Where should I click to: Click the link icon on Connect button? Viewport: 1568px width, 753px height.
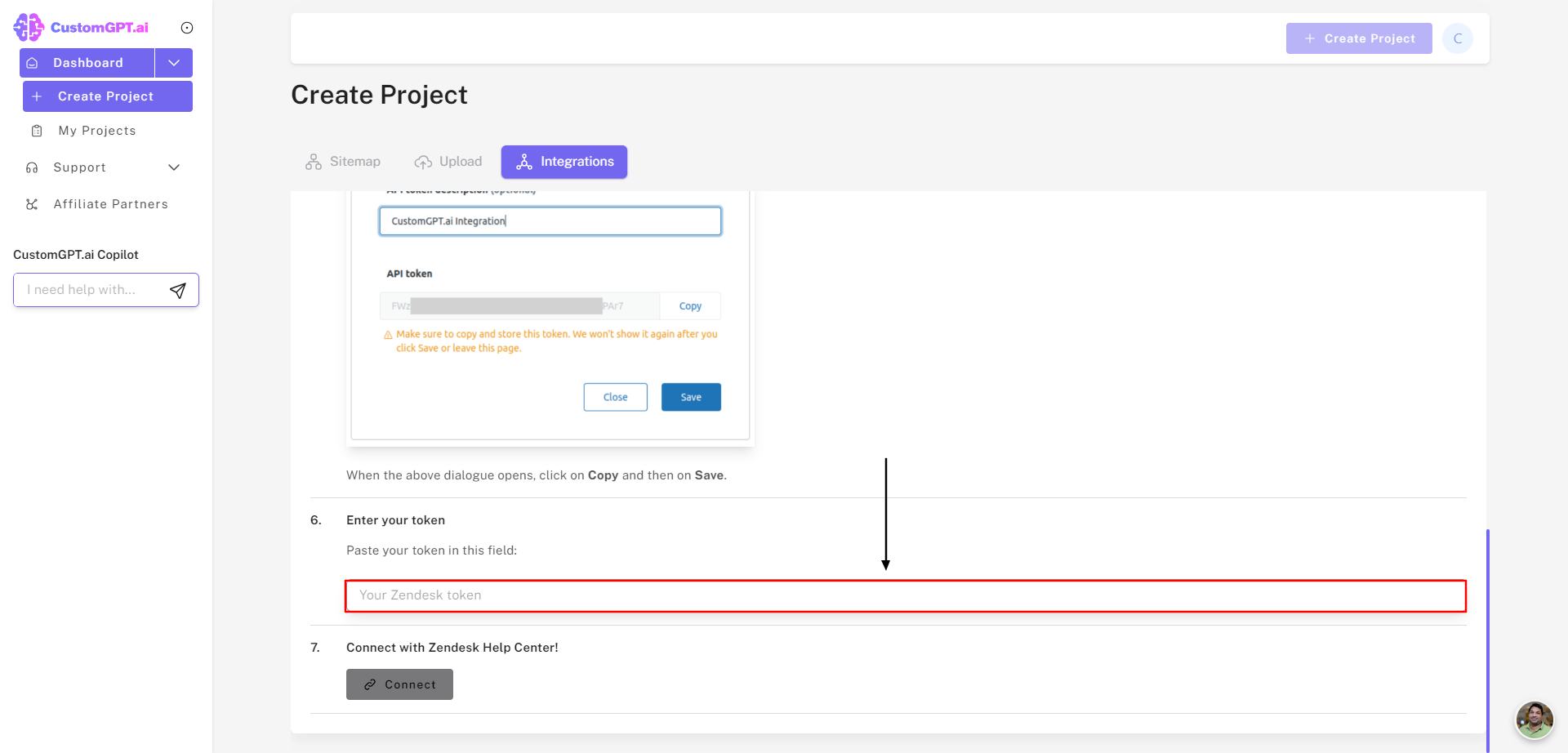[370, 684]
